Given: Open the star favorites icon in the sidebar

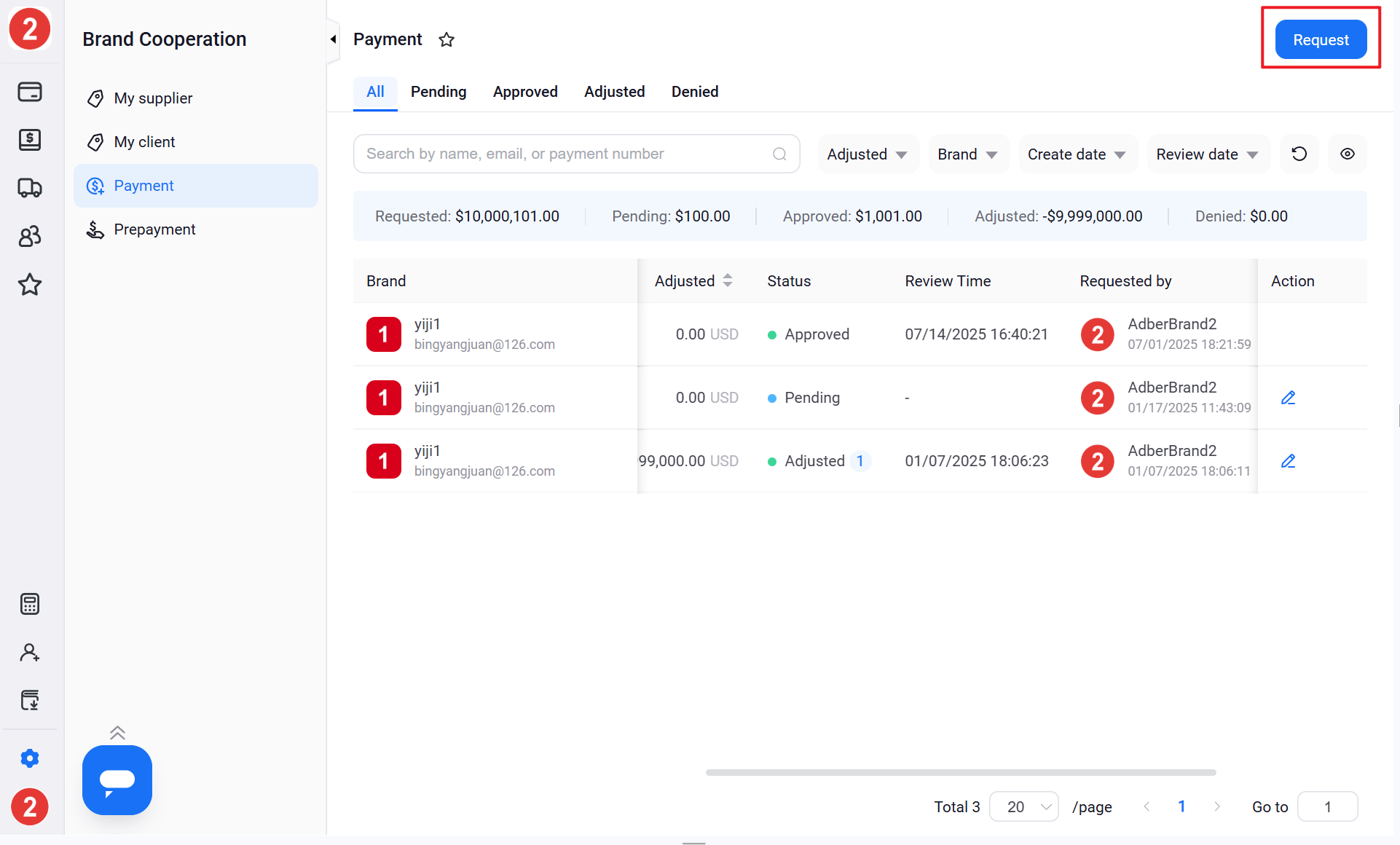Looking at the screenshot, I should 30,284.
